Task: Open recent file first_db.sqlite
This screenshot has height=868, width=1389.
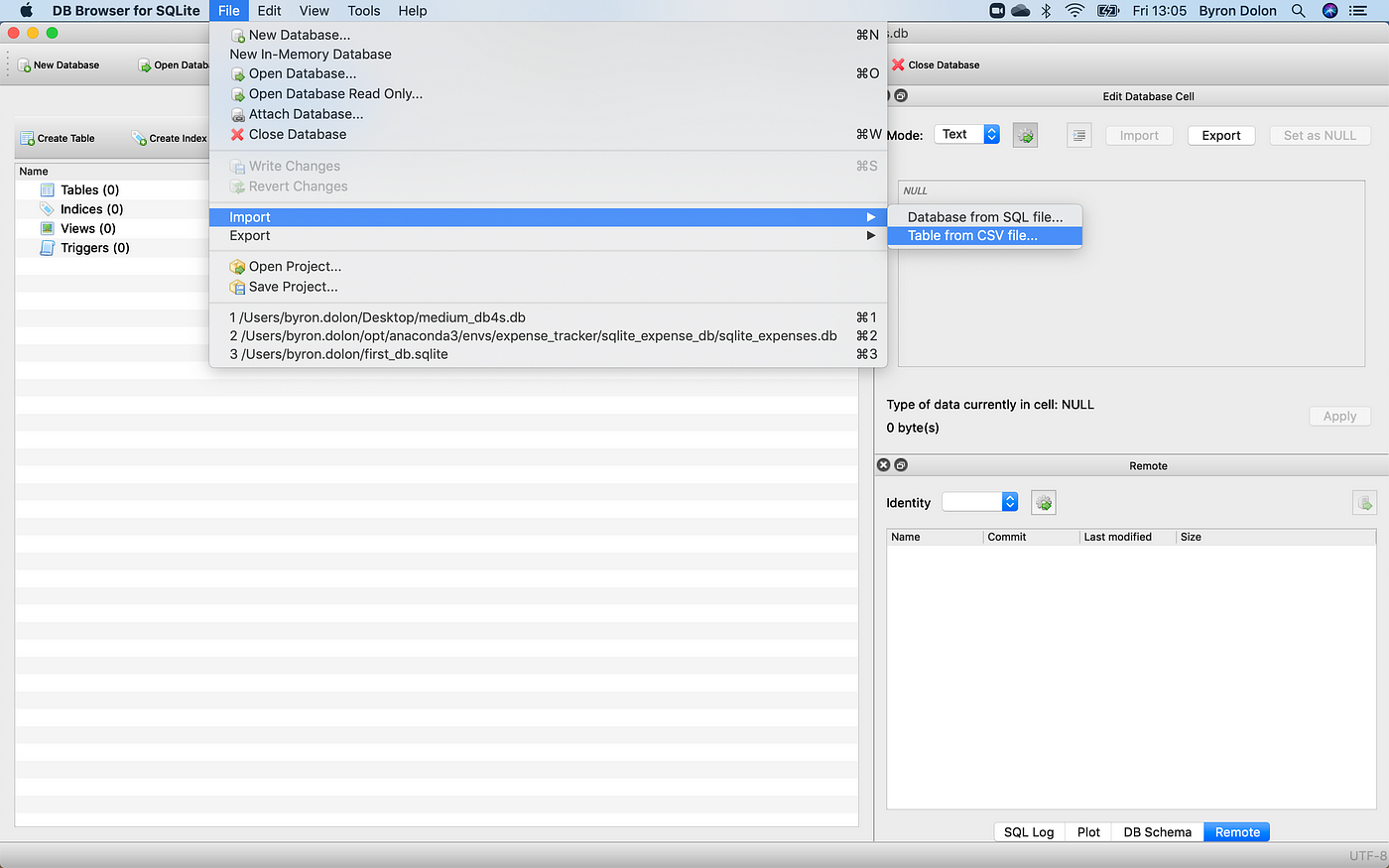Action: click(x=548, y=354)
